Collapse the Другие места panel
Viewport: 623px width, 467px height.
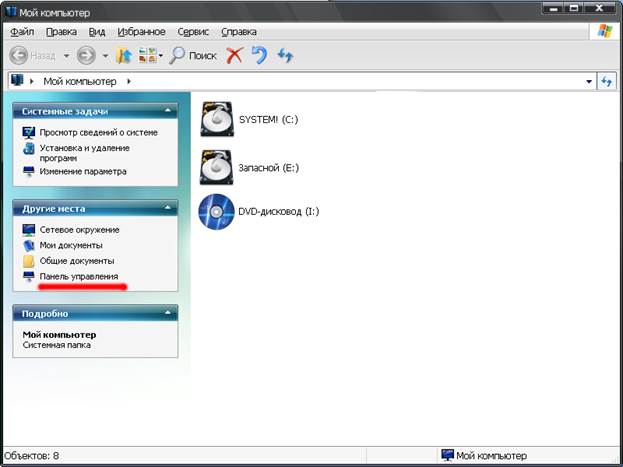(168, 207)
